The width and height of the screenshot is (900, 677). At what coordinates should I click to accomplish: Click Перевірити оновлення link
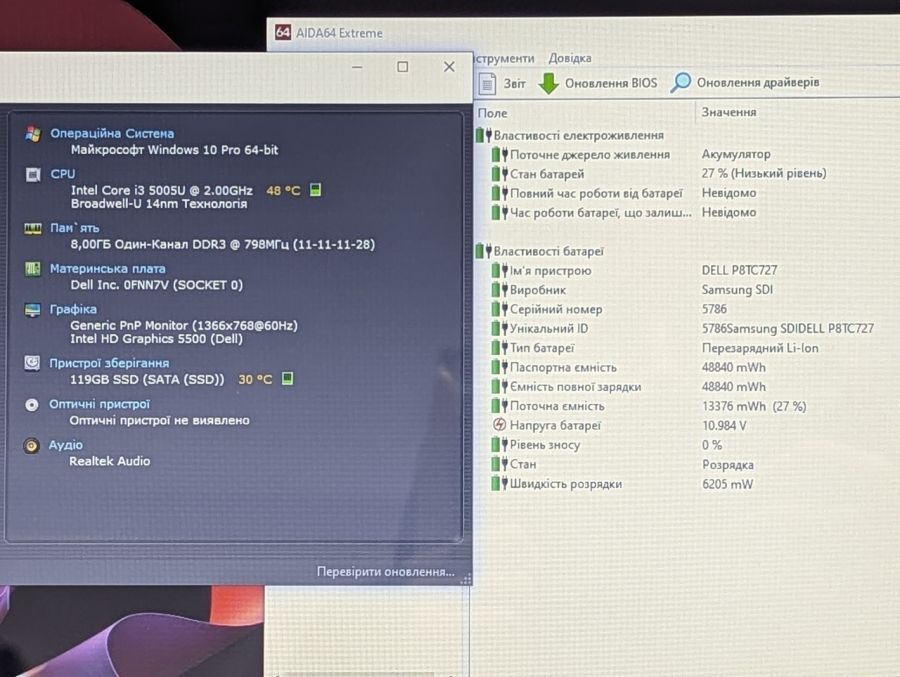point(385,572)
